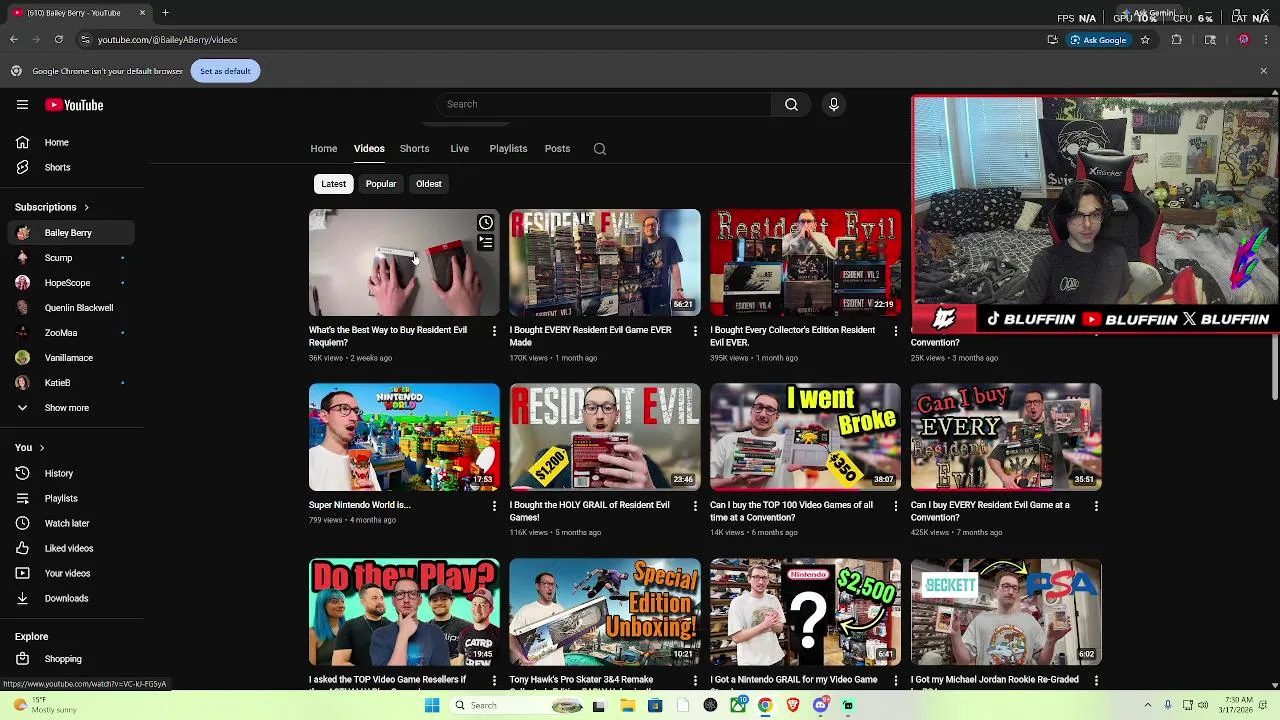Image resolution: width=1280 pixels, height=720 pixels.
Task: Open options for Super Nintendo World video
Action: [x=494, y=506]
